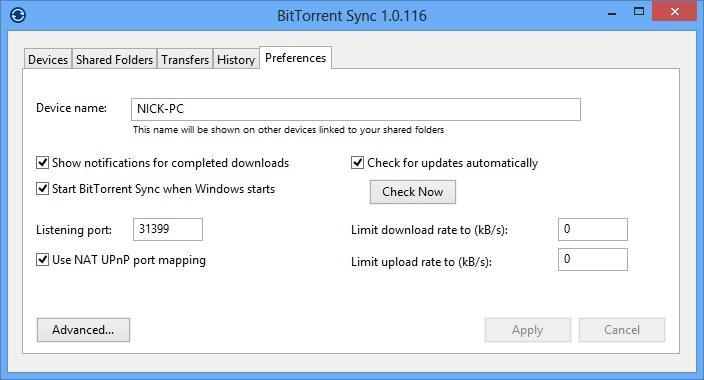Switch to the Devices tab
Image resolution: width=704 pixels, height=380 pixels.
point(48,59)
